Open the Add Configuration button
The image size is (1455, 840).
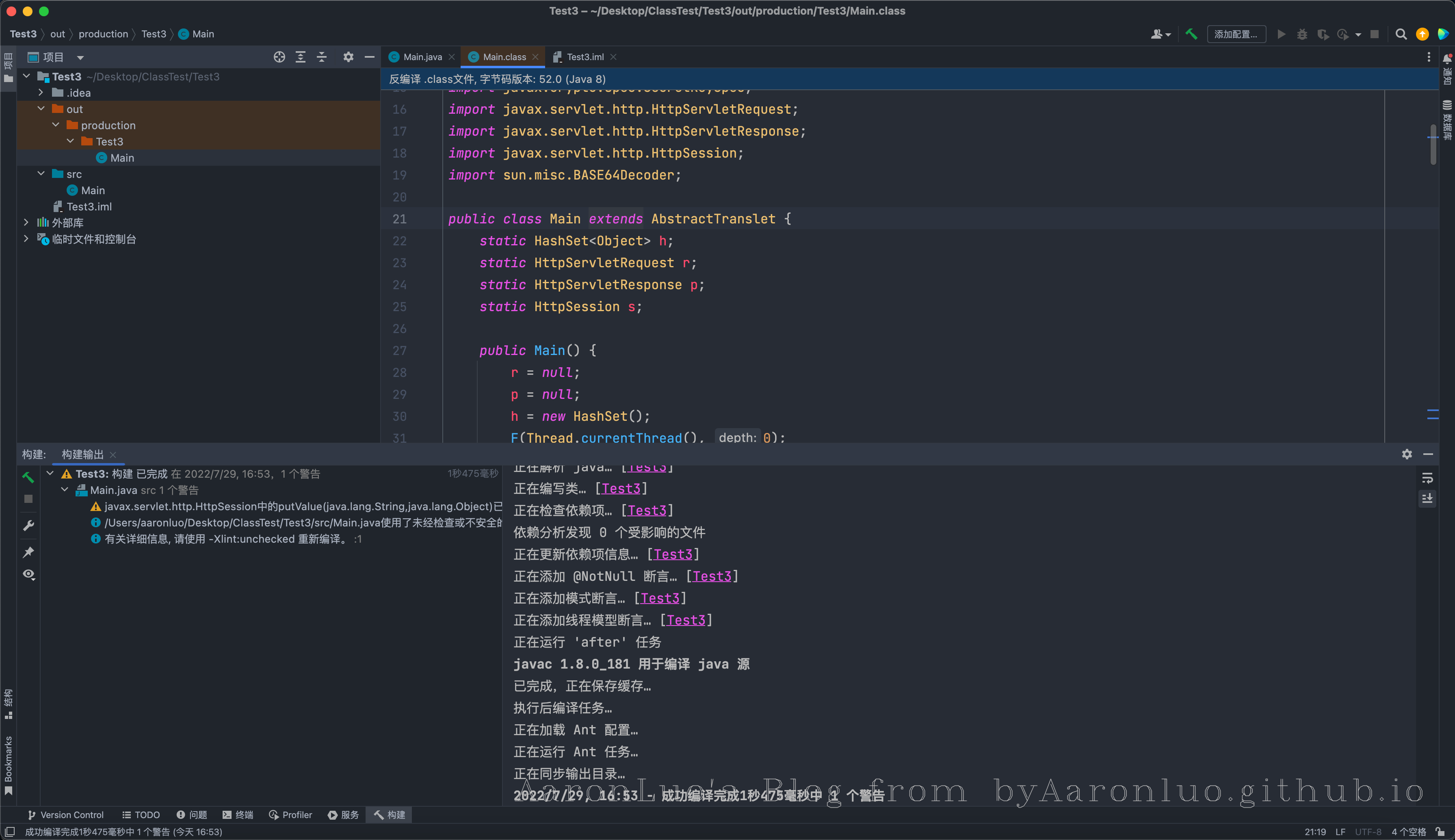[x=1236, y=34]
